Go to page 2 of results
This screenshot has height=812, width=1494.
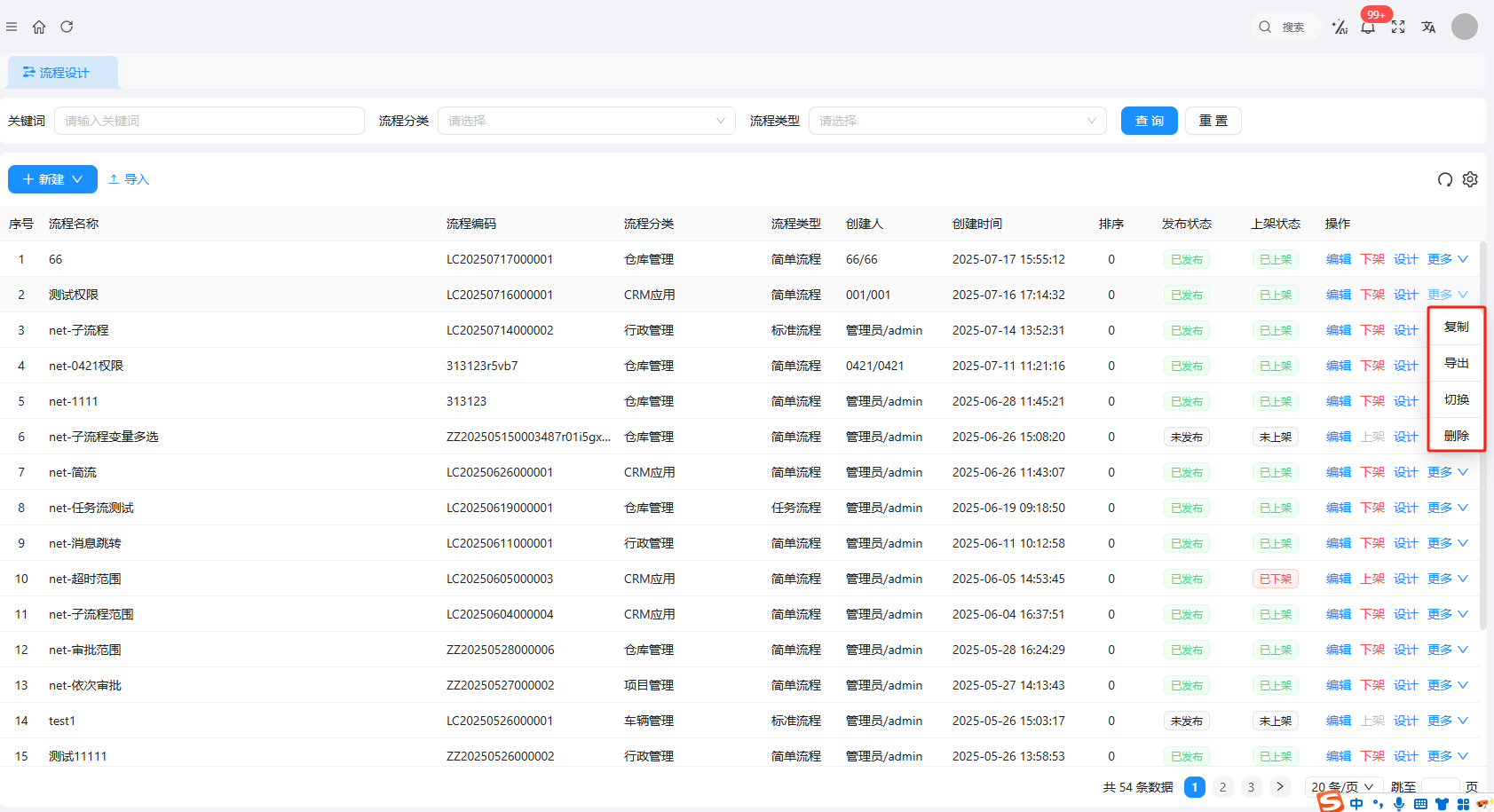tap(1222, 786)
